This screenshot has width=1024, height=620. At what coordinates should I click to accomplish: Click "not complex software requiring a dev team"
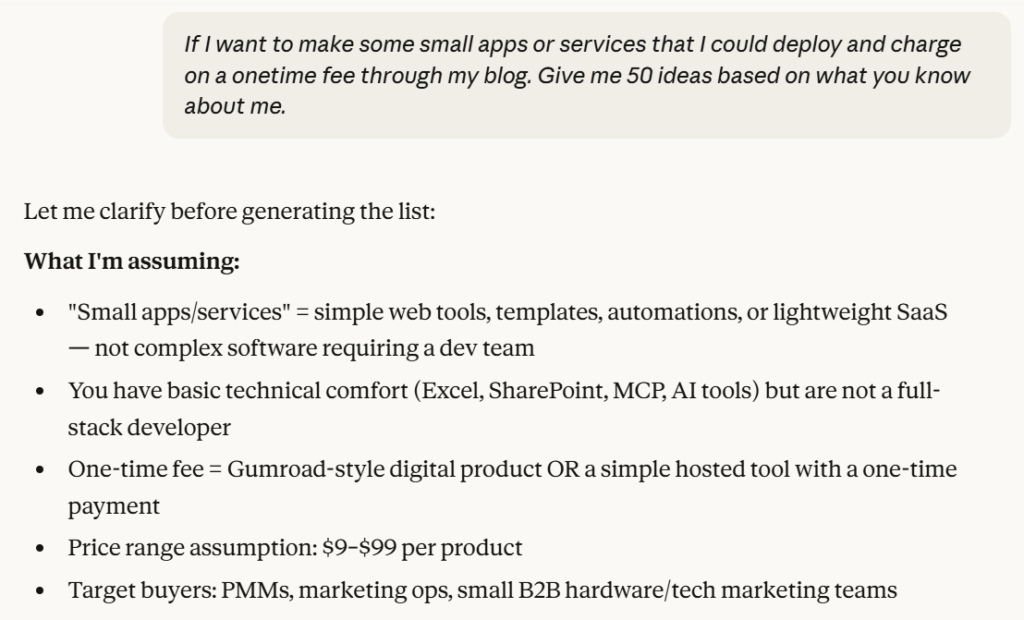click(314, 348)
